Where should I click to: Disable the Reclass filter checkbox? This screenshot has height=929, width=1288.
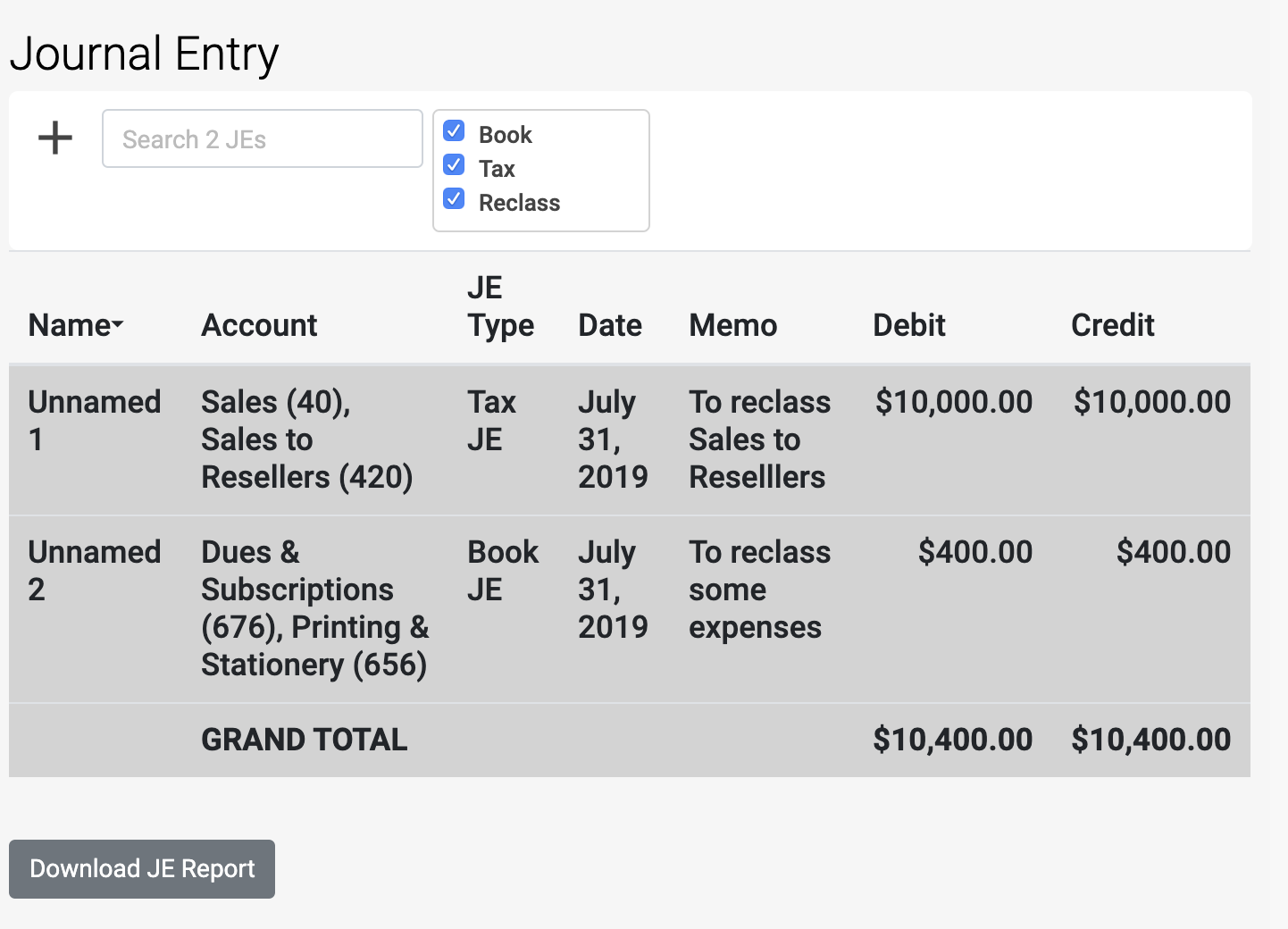point(454,199)
